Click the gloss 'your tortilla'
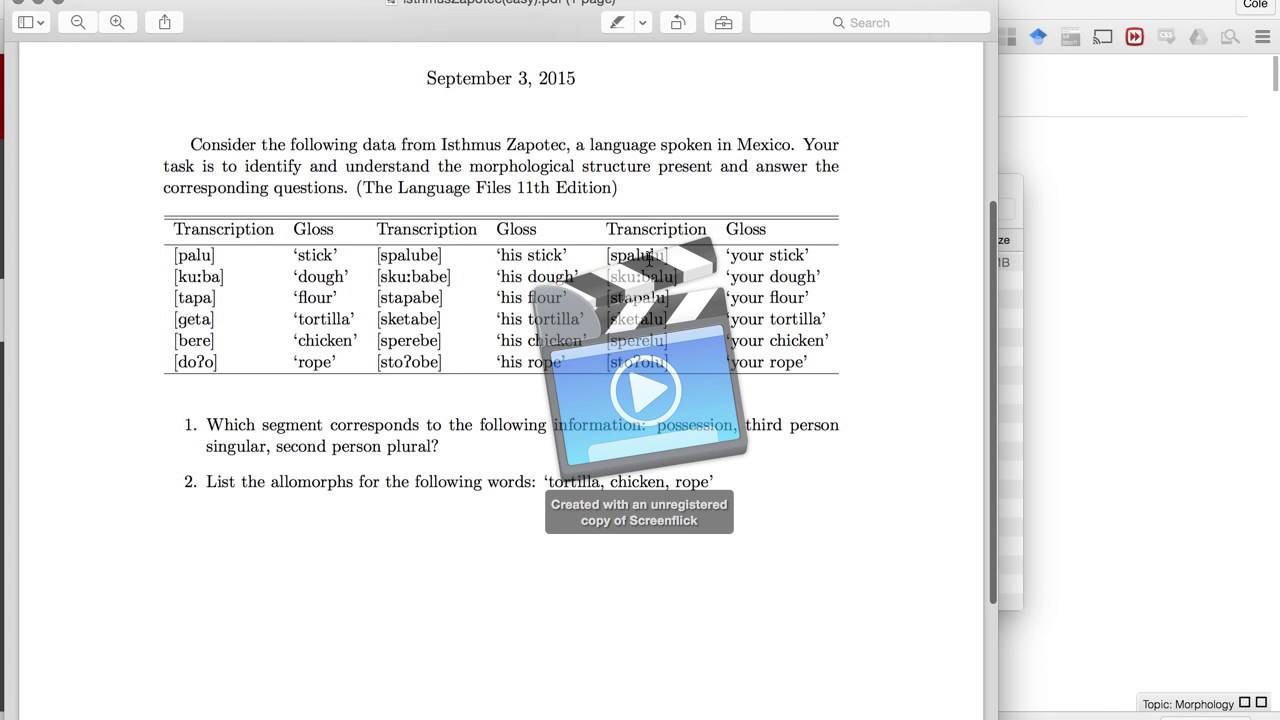1280x720 pixels. coord(776,319)
